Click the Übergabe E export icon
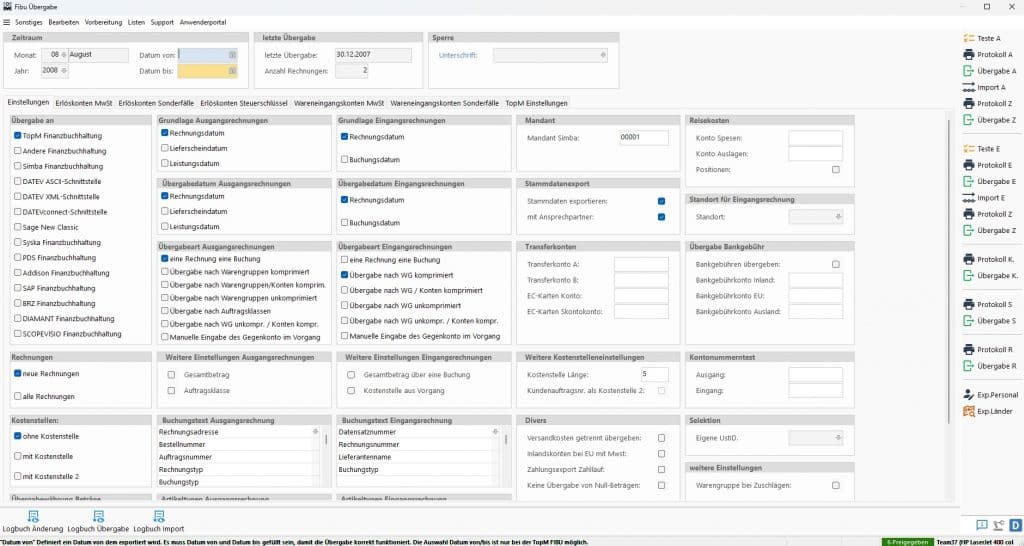The image size is (1024, 546). tap(968, 181)
